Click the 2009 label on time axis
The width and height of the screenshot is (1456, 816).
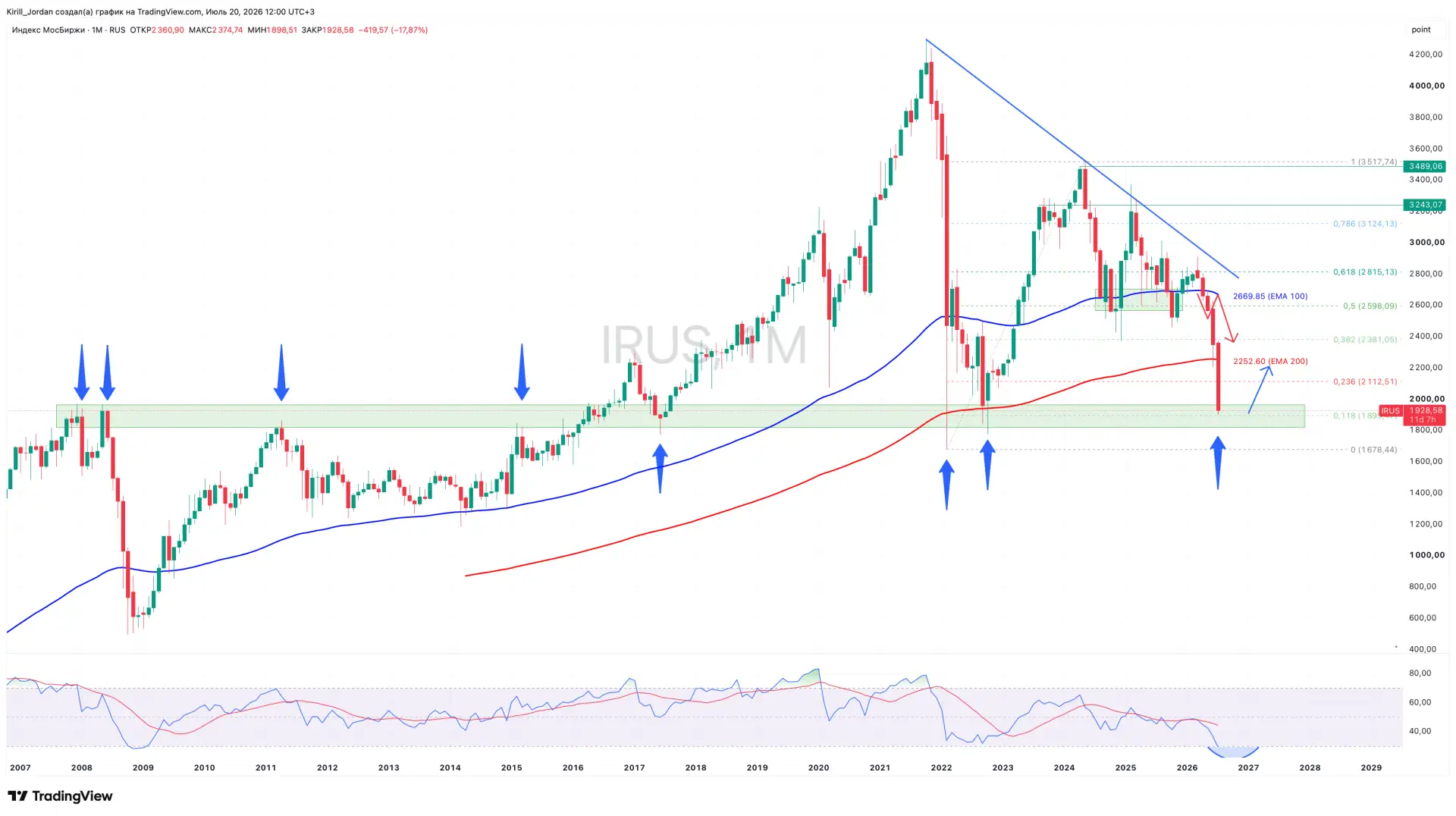pyautogui.click(x=143, y=767)
